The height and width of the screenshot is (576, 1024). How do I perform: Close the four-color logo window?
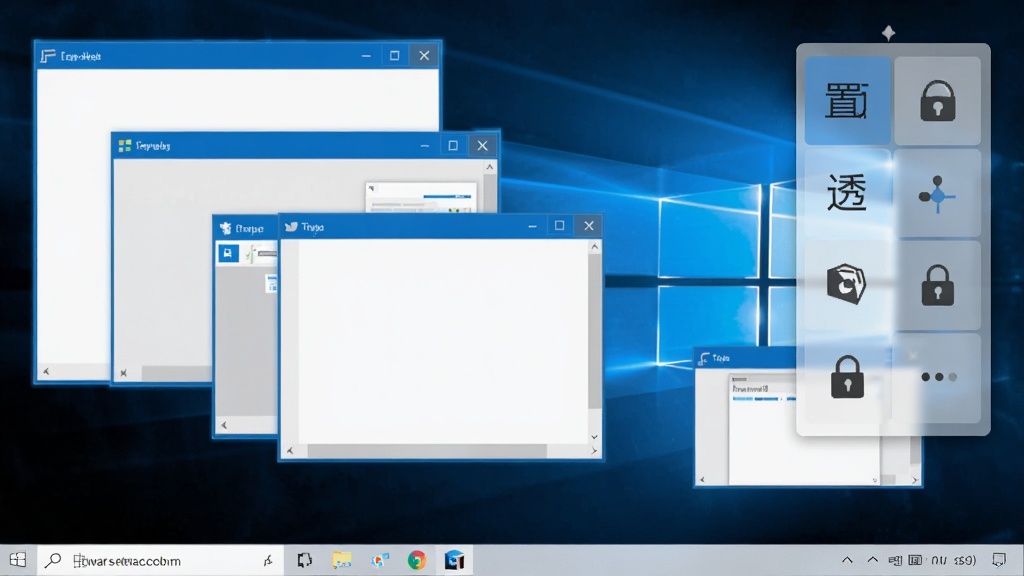coord(482,146)
